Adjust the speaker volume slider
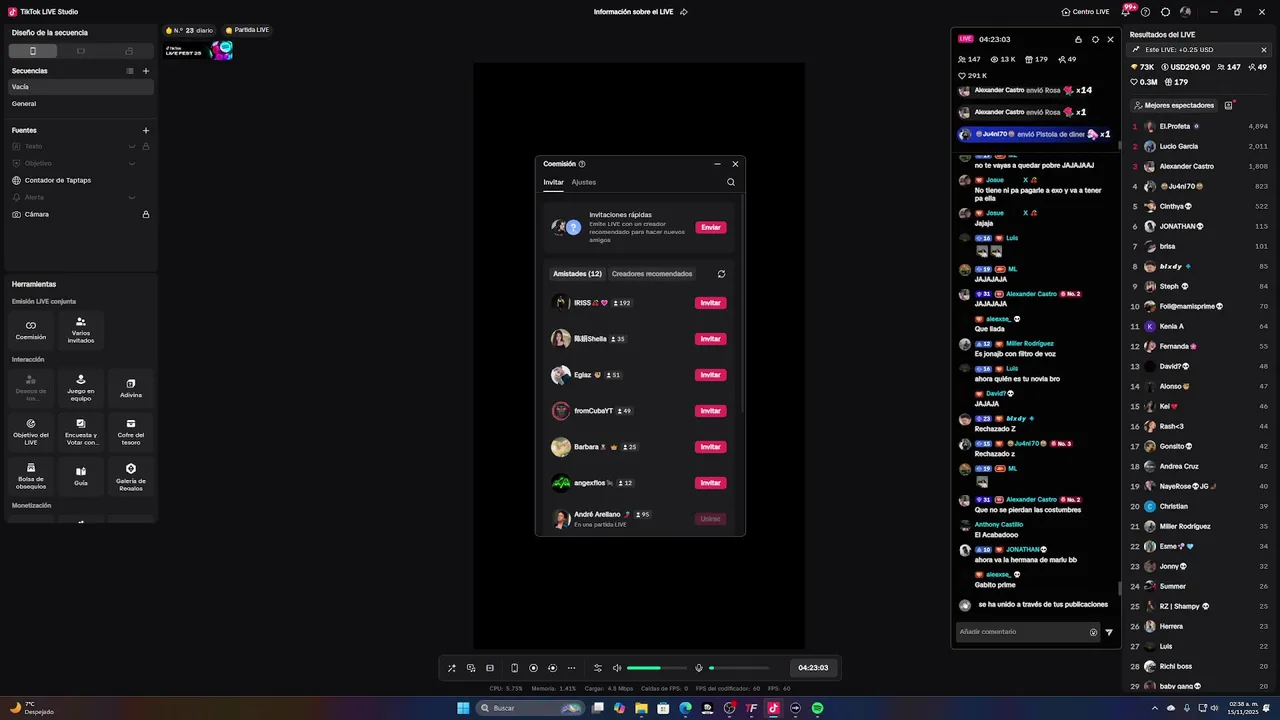Image resolution: width=1280 pixels, height=720 pixels. 657,668
